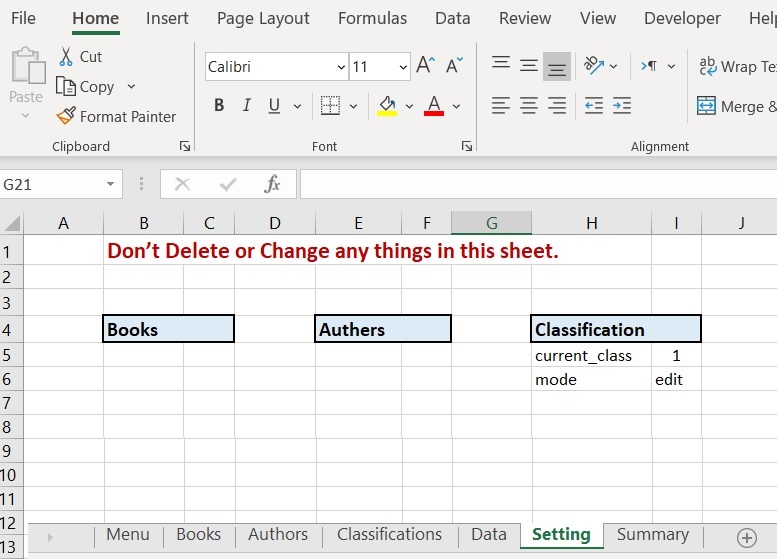Toggle the Bottom Align button
Screen dimensions: 777x559
557,66
